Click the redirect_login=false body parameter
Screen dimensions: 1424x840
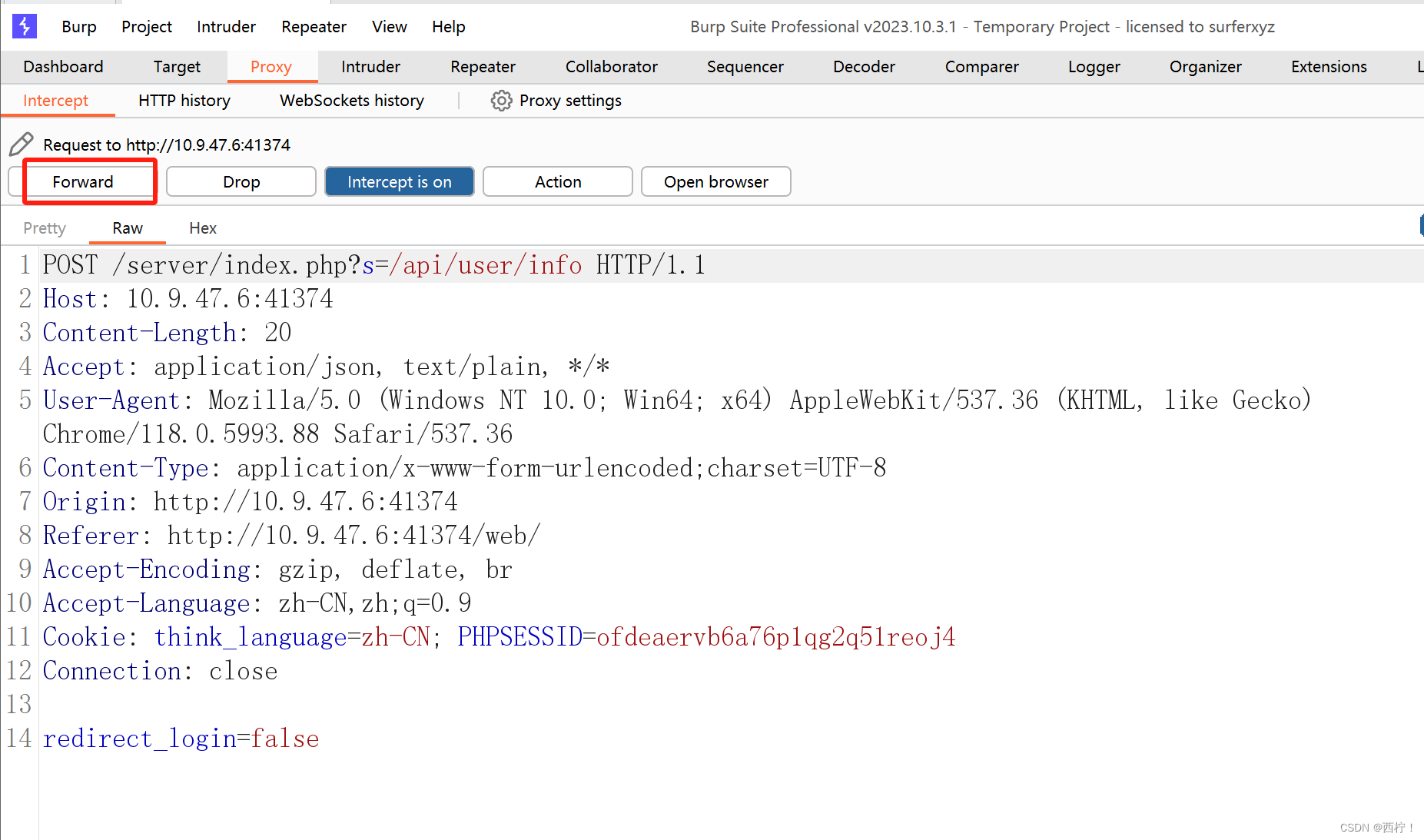point(181,739)
